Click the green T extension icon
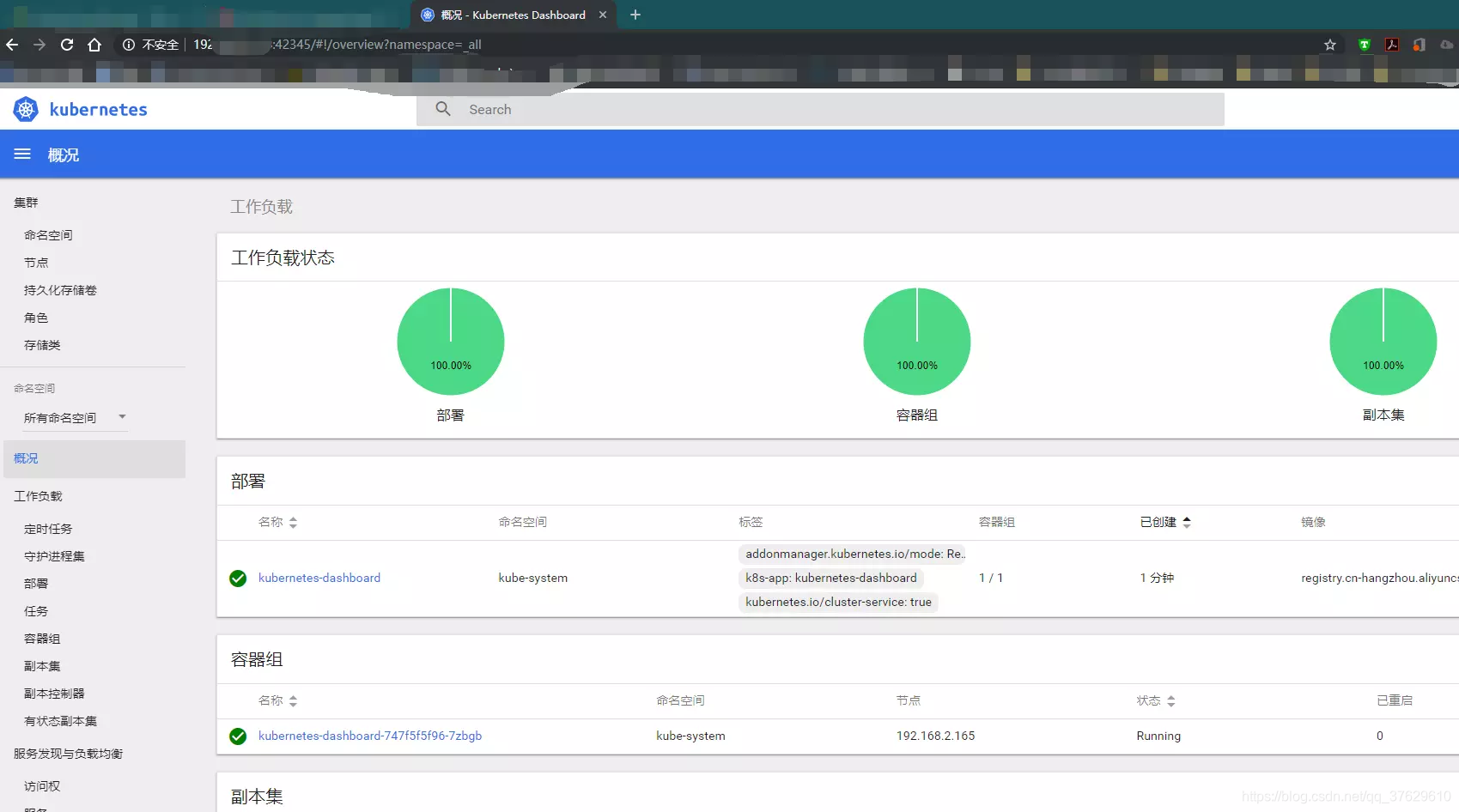 [x=1364, y=45]
